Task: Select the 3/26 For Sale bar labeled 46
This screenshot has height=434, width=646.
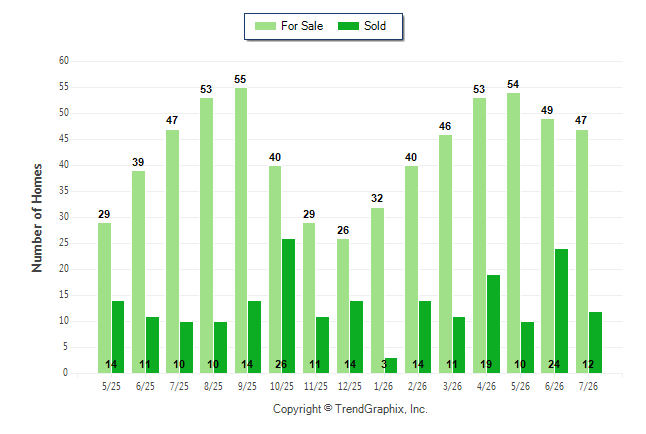Action: 445,254
